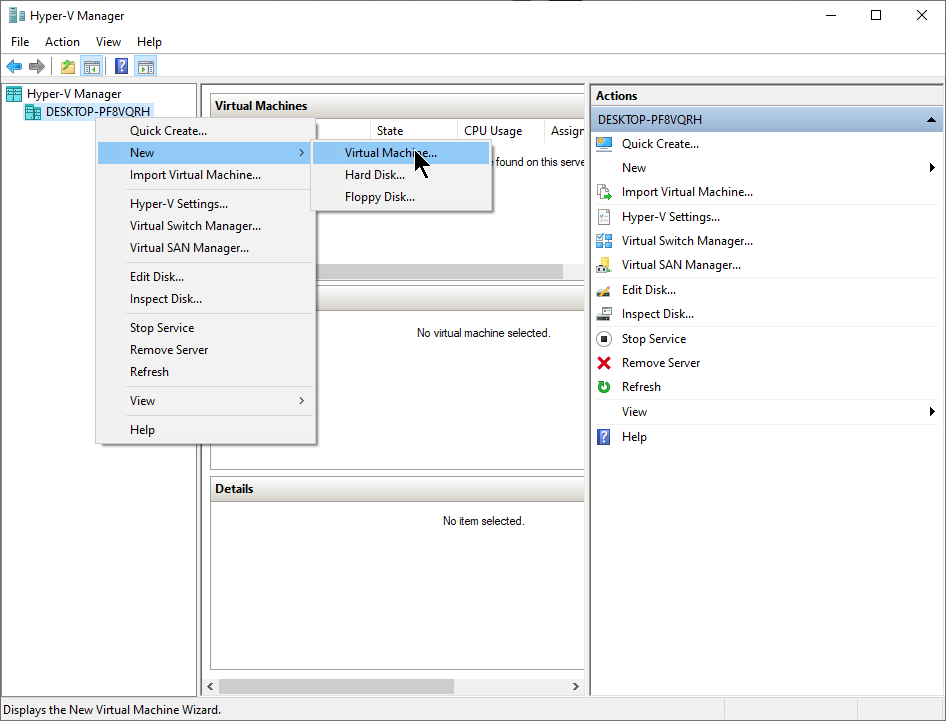Click the Hyper-V Settings document icon

604,217
